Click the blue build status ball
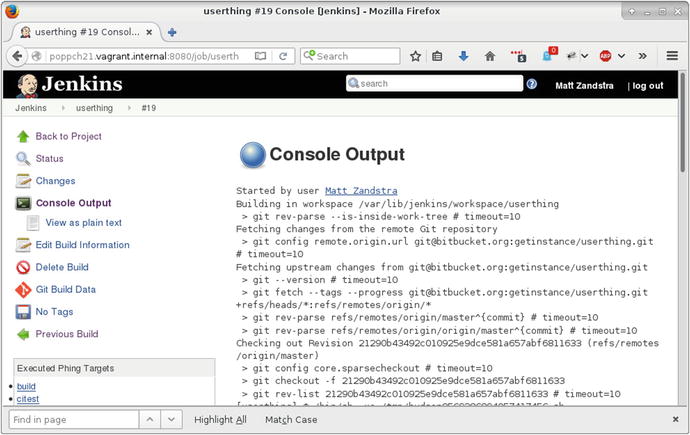Viewport: 690px width, 435px height. click(253, 155)
